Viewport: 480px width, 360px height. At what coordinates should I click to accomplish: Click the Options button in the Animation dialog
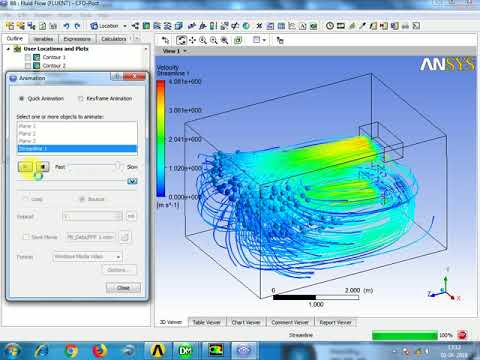119,270
